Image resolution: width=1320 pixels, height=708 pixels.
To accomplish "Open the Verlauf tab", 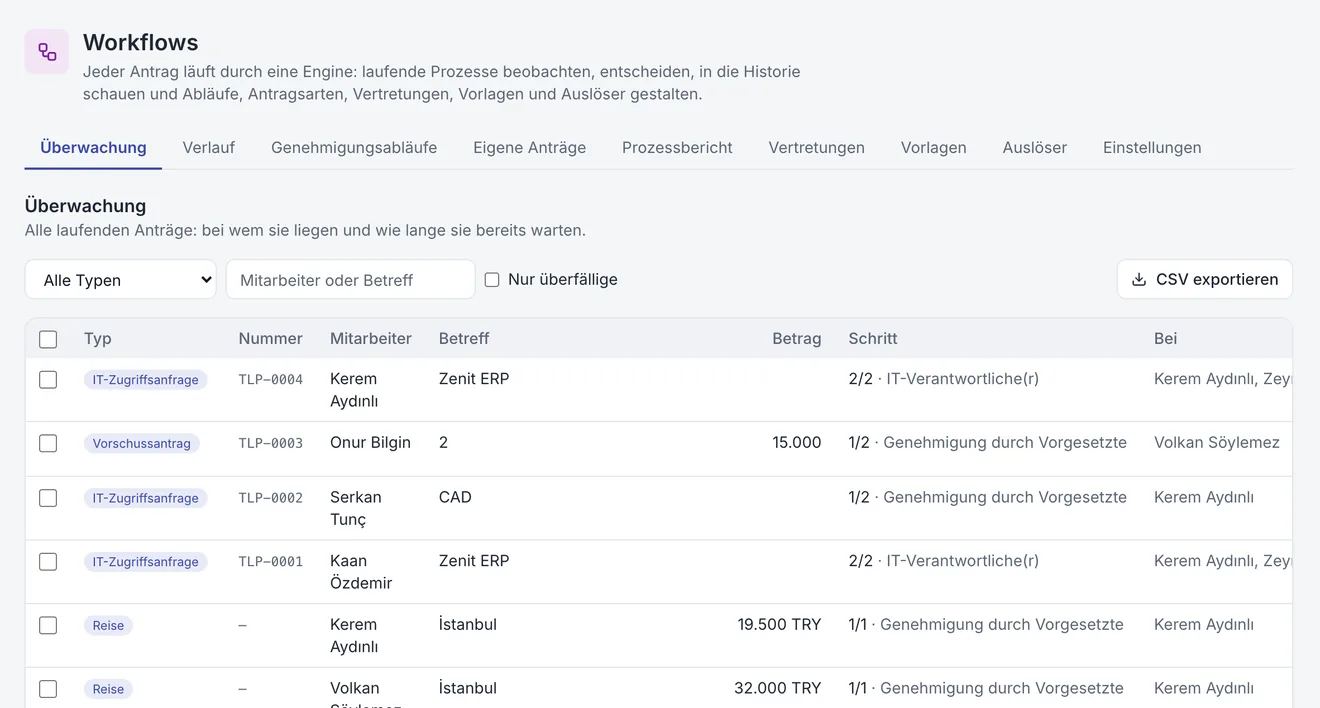I will (209, 148).
